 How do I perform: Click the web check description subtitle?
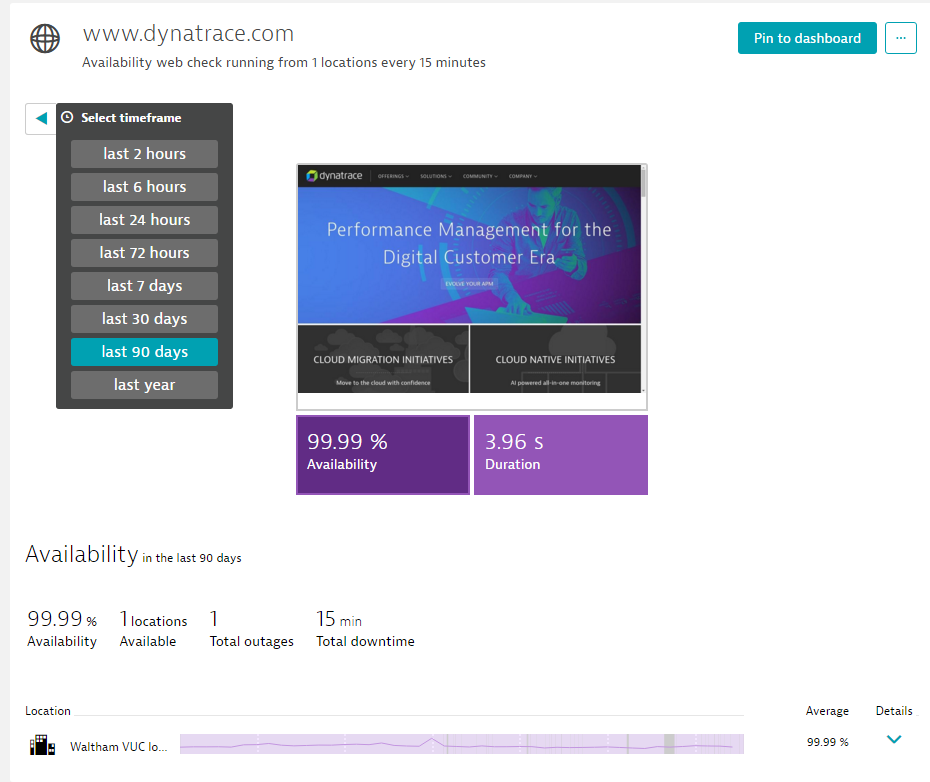(x=284, y=62)
